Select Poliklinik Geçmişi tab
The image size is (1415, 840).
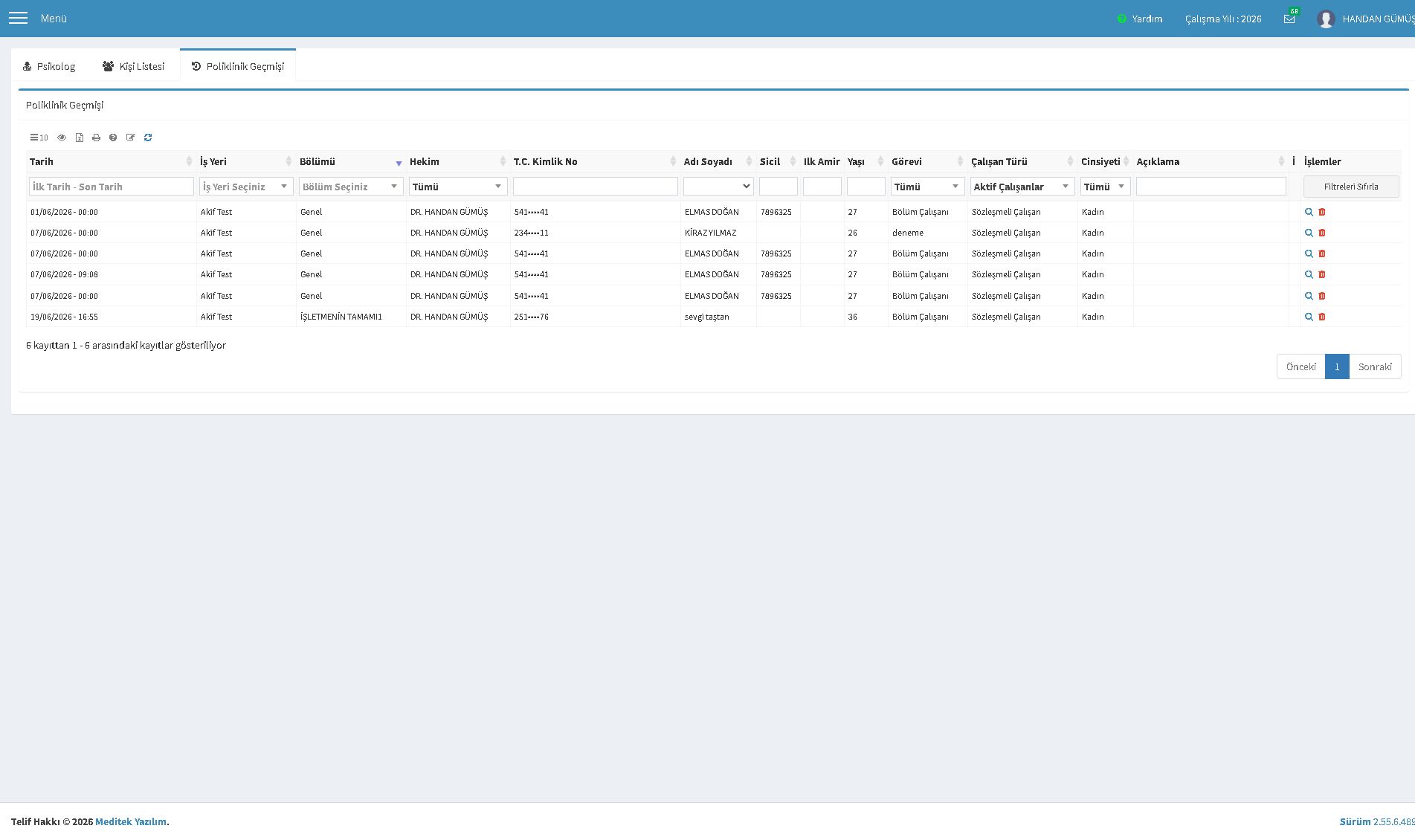point(238,66)
